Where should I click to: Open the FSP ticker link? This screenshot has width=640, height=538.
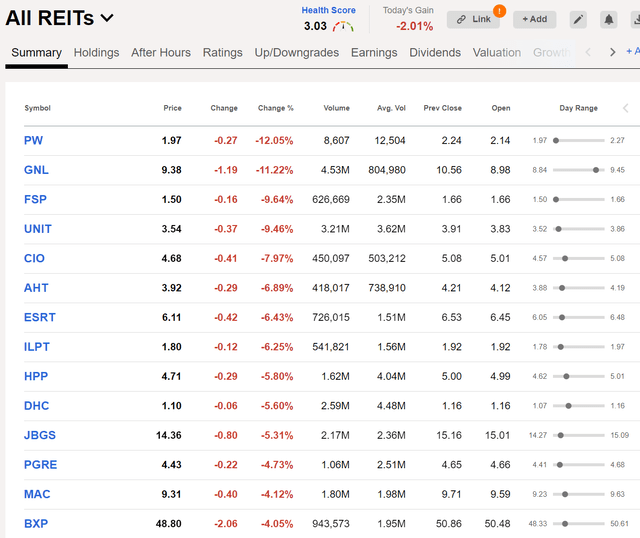35,199
